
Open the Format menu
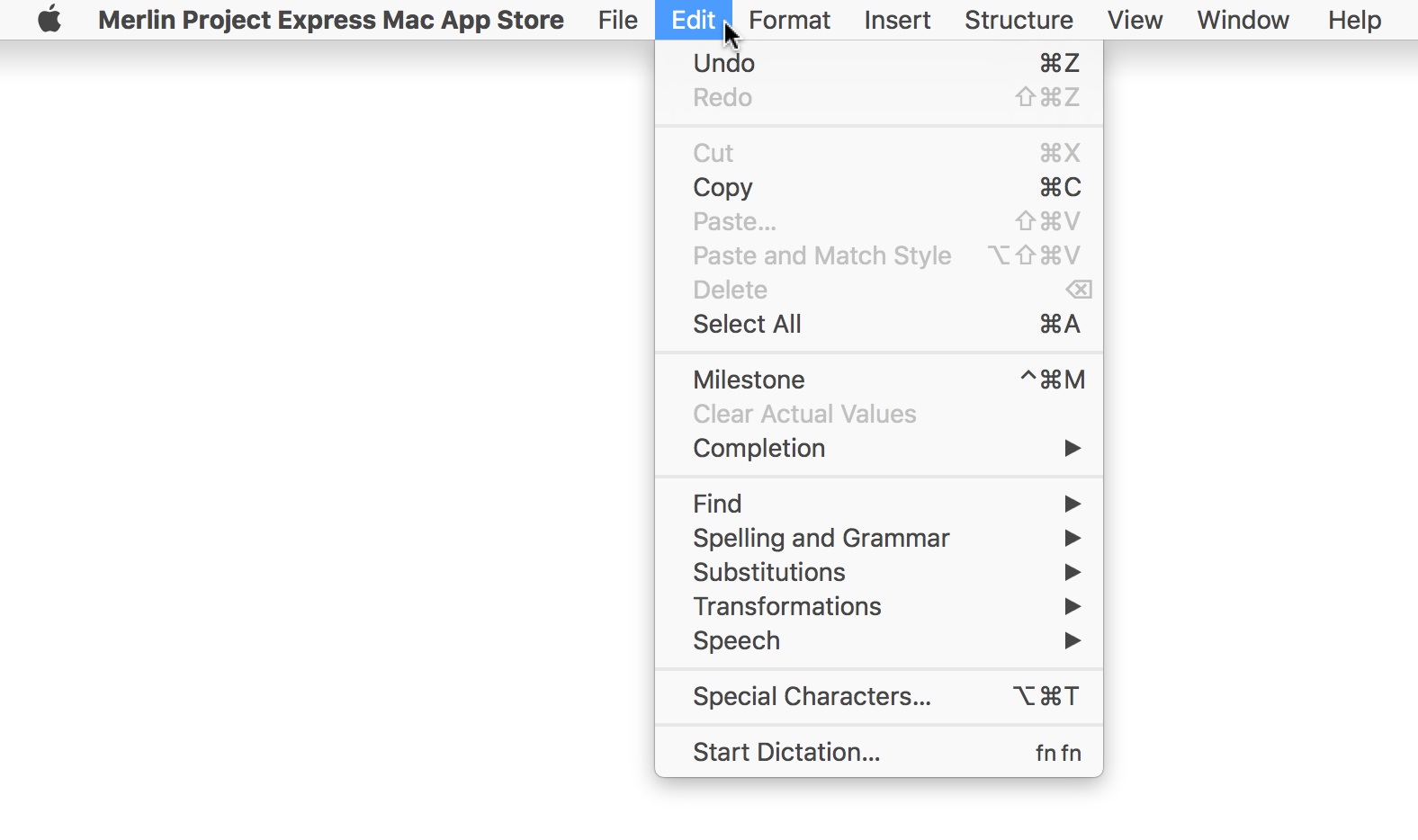pyautogui.click(x=789, y=20)
